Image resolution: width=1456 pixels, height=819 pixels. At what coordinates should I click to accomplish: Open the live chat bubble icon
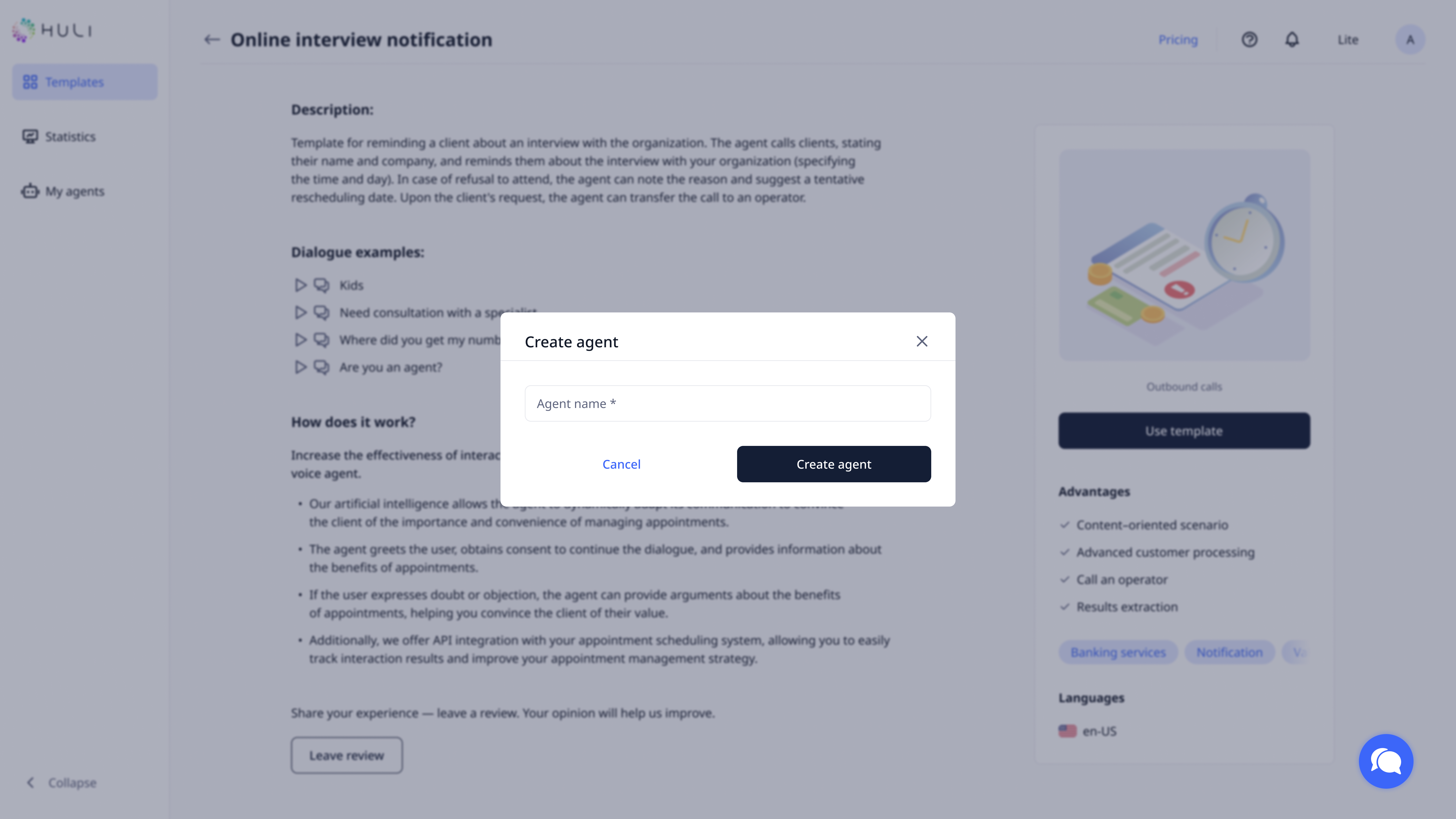coord(1386,761)
